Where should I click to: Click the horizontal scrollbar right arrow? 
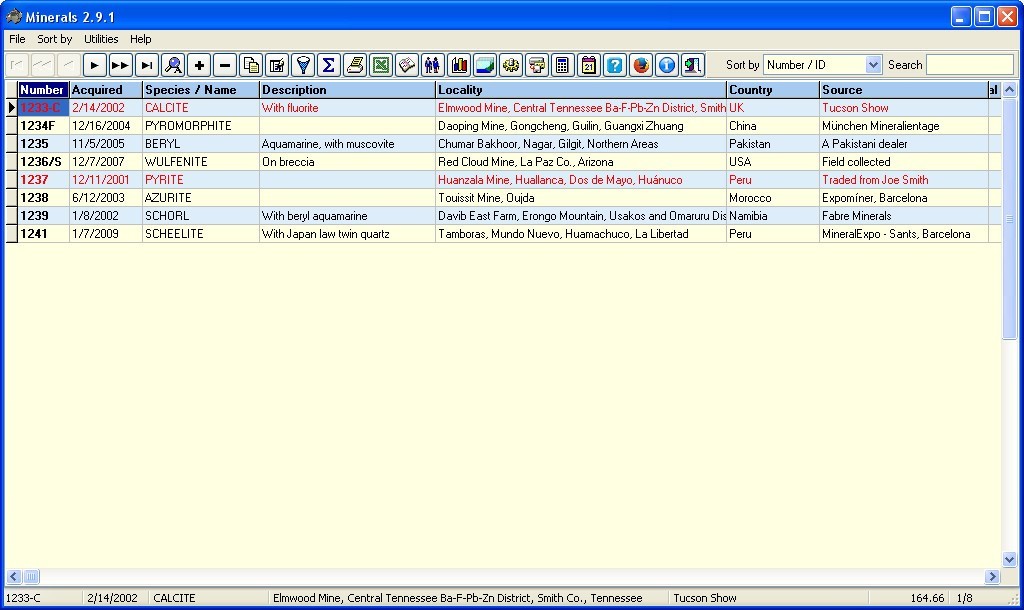(992, 577)
